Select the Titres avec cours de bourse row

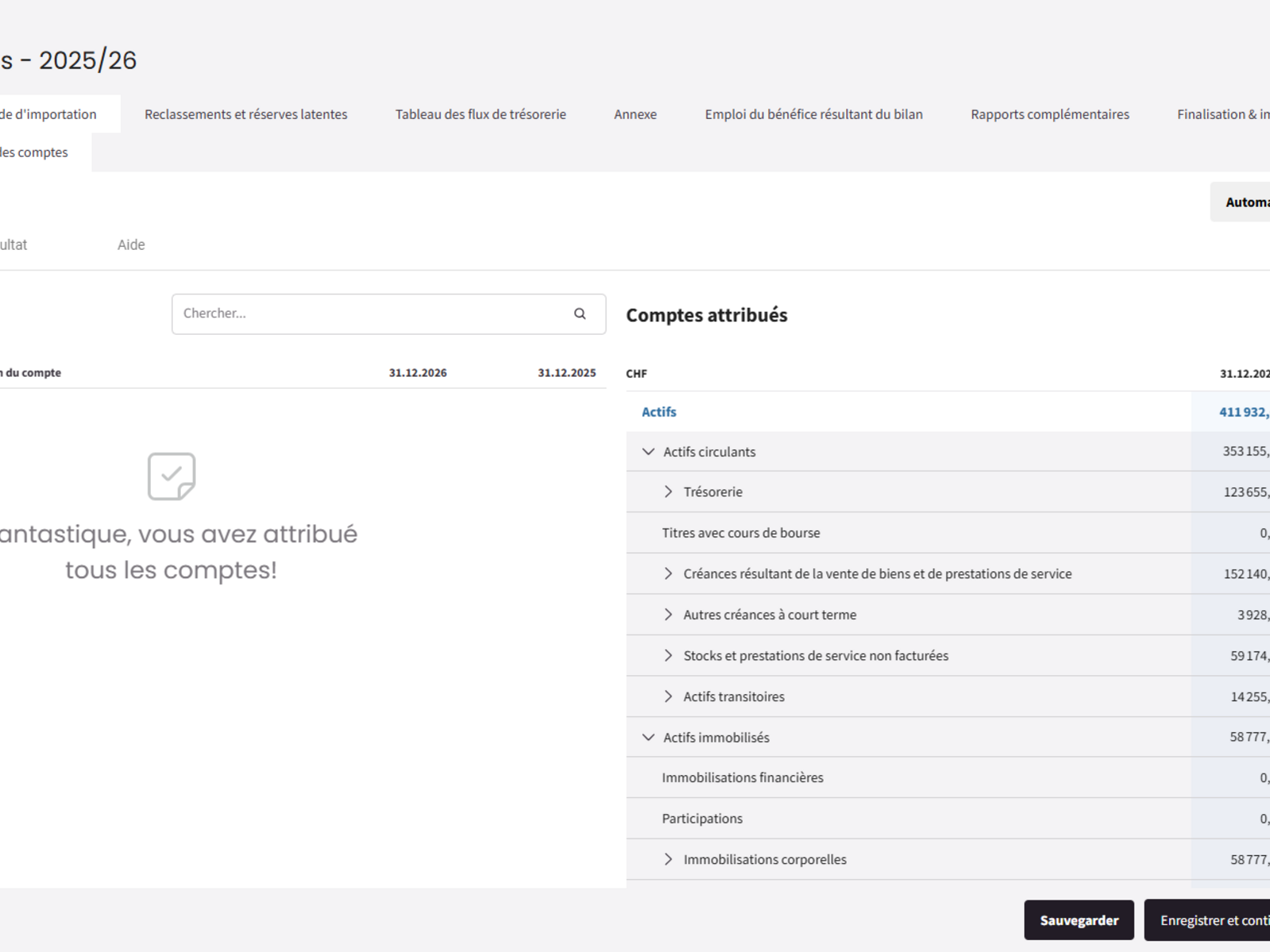[741, 533]
